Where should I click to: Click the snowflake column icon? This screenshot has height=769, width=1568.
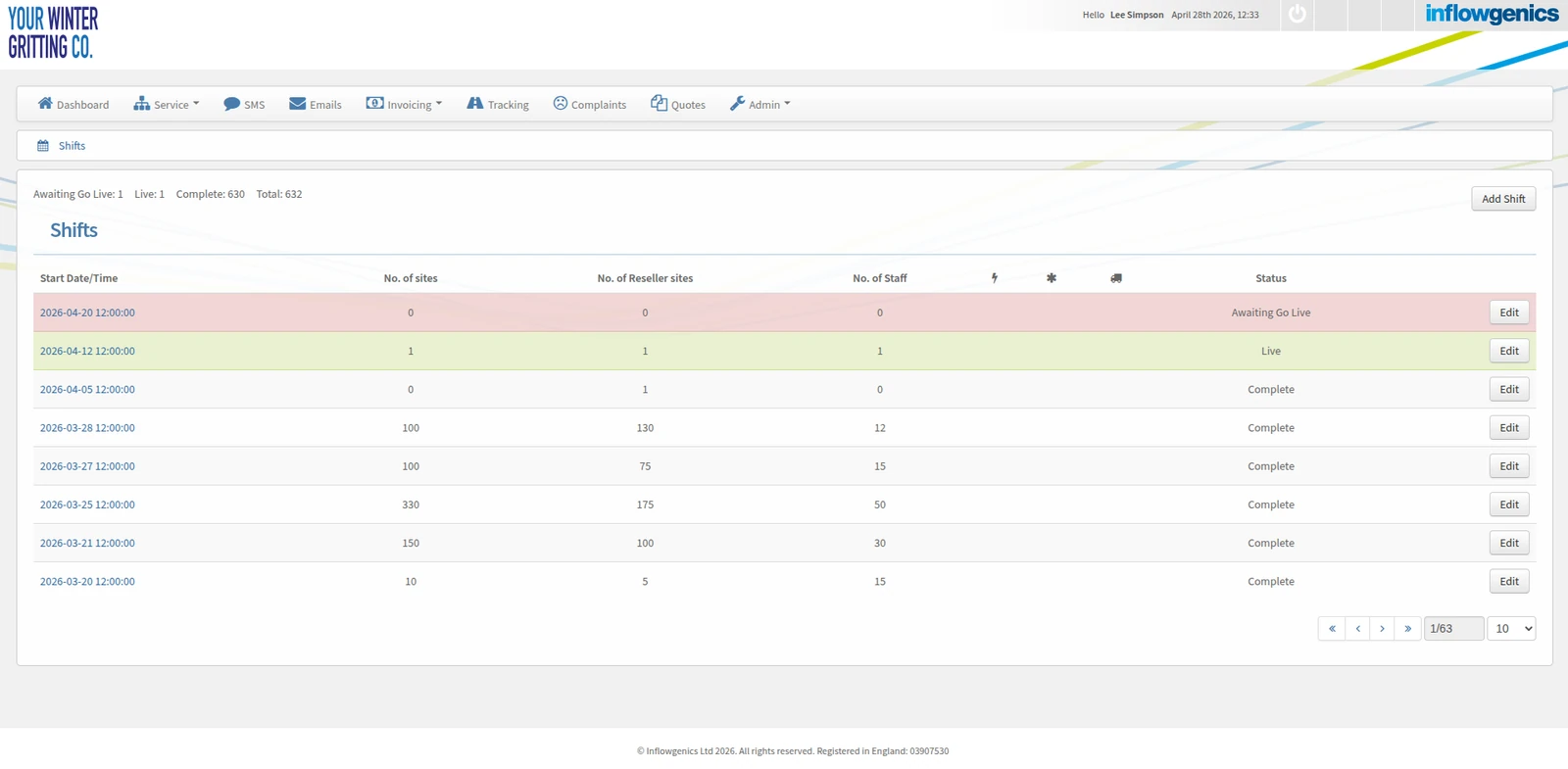coord(1052,278)
